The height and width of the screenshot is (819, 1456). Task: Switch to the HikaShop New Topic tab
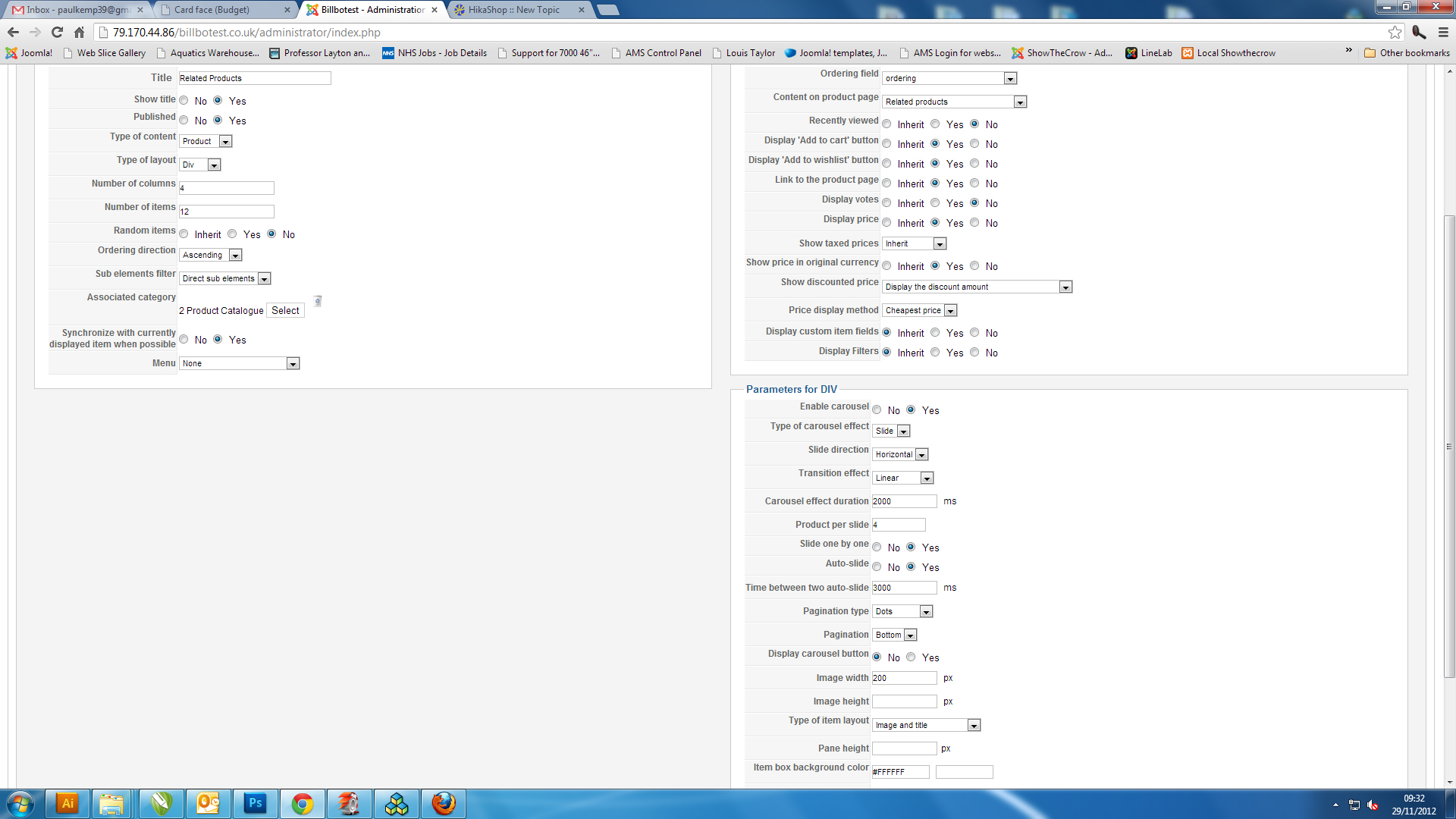click(514, 10)
